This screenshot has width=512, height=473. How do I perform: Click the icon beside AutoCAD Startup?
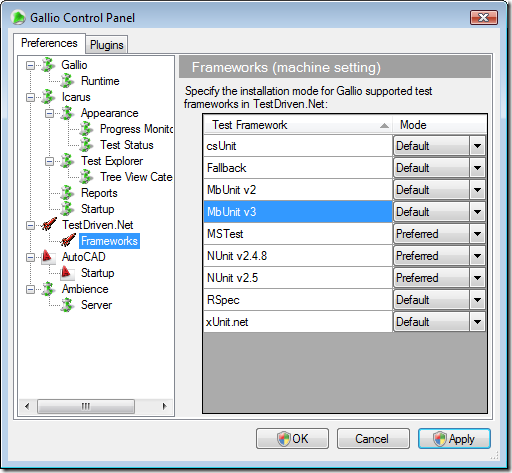coord(68,273)
